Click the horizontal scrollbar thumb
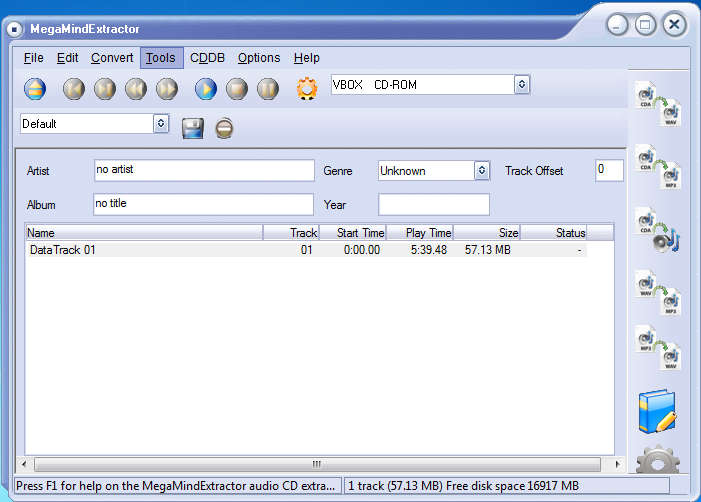 coord(317,464)
